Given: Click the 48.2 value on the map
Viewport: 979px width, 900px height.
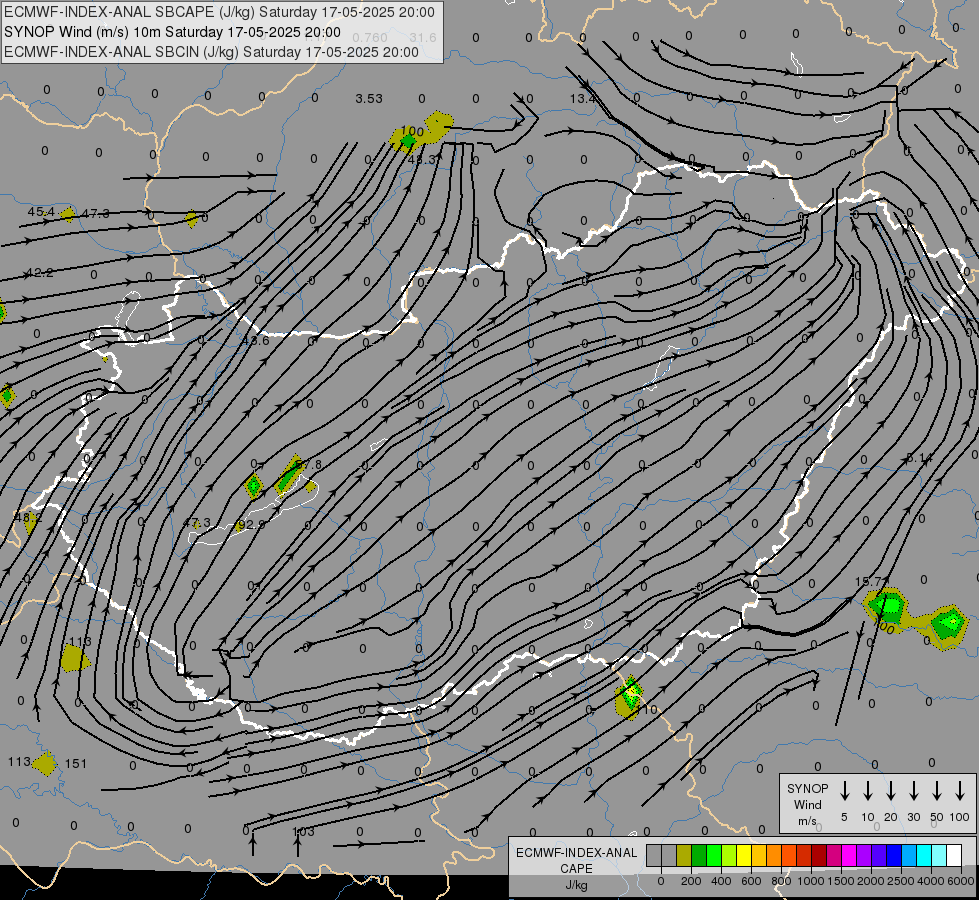Looking at the screenshot, I should coord(27,517).
